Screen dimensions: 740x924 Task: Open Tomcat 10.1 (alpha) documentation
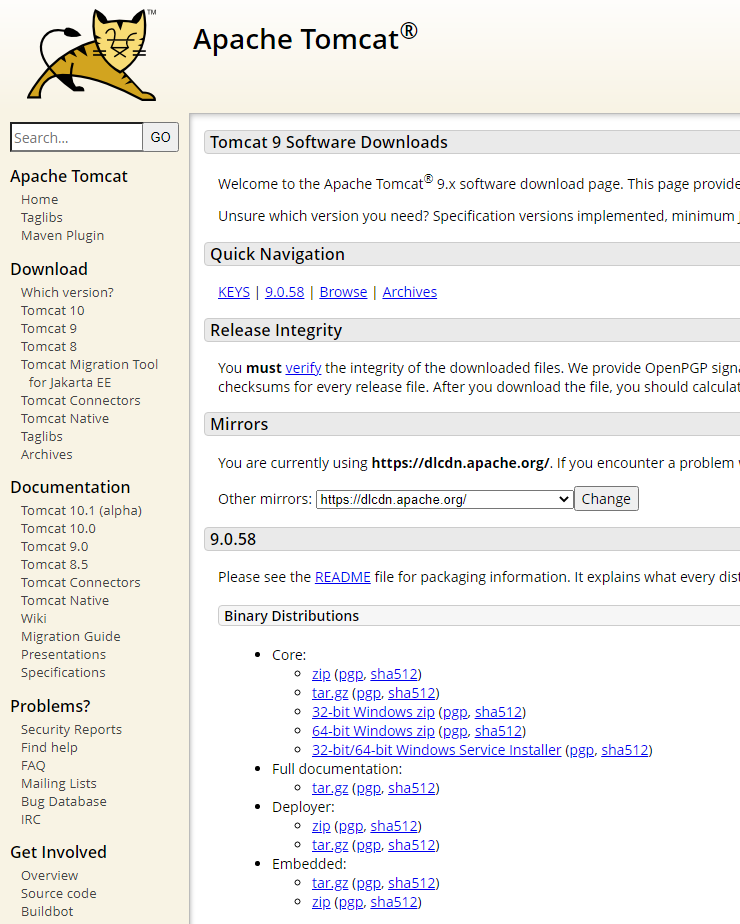(81, 510)
